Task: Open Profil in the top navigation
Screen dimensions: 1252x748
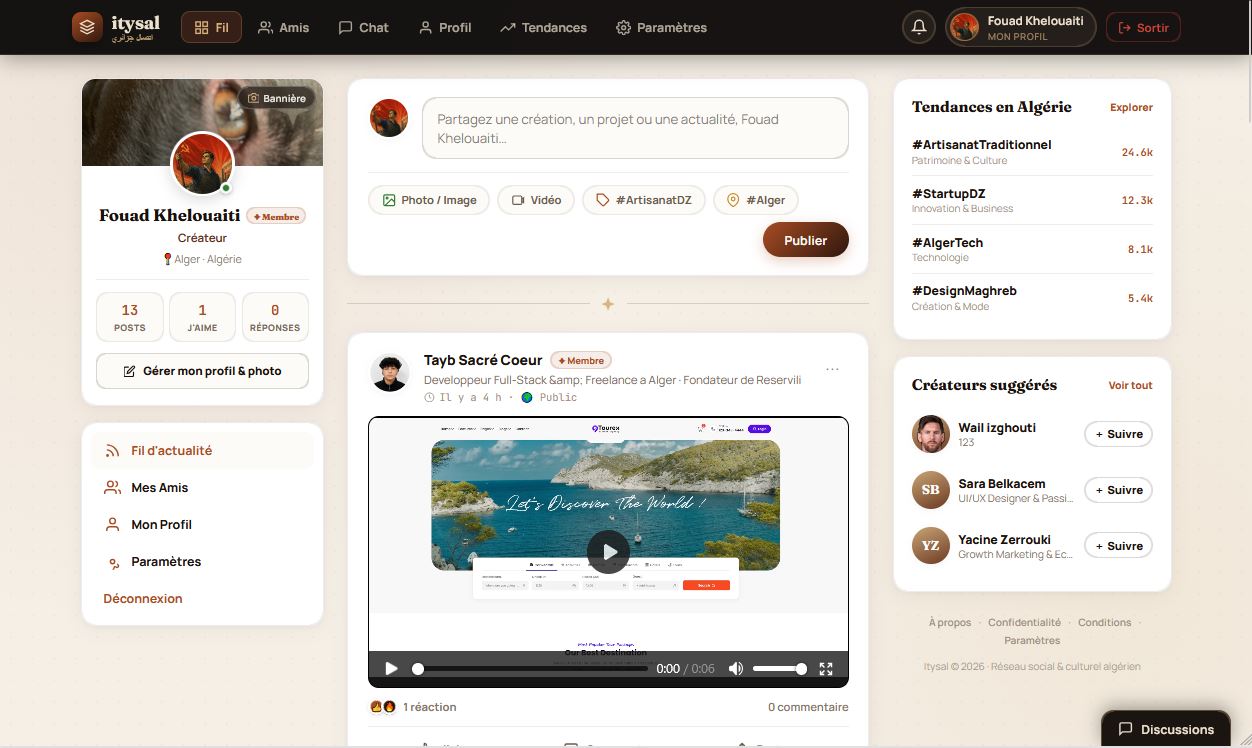Action: [445, 27]
